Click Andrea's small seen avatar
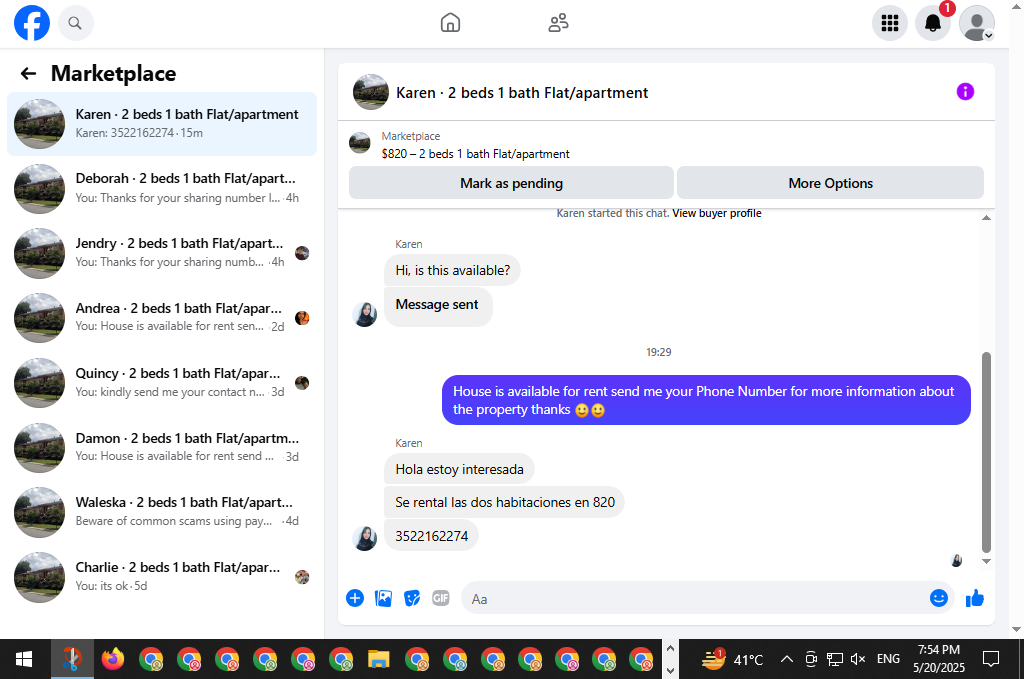The image size is (1024, 679). click(x=302, y=318)
